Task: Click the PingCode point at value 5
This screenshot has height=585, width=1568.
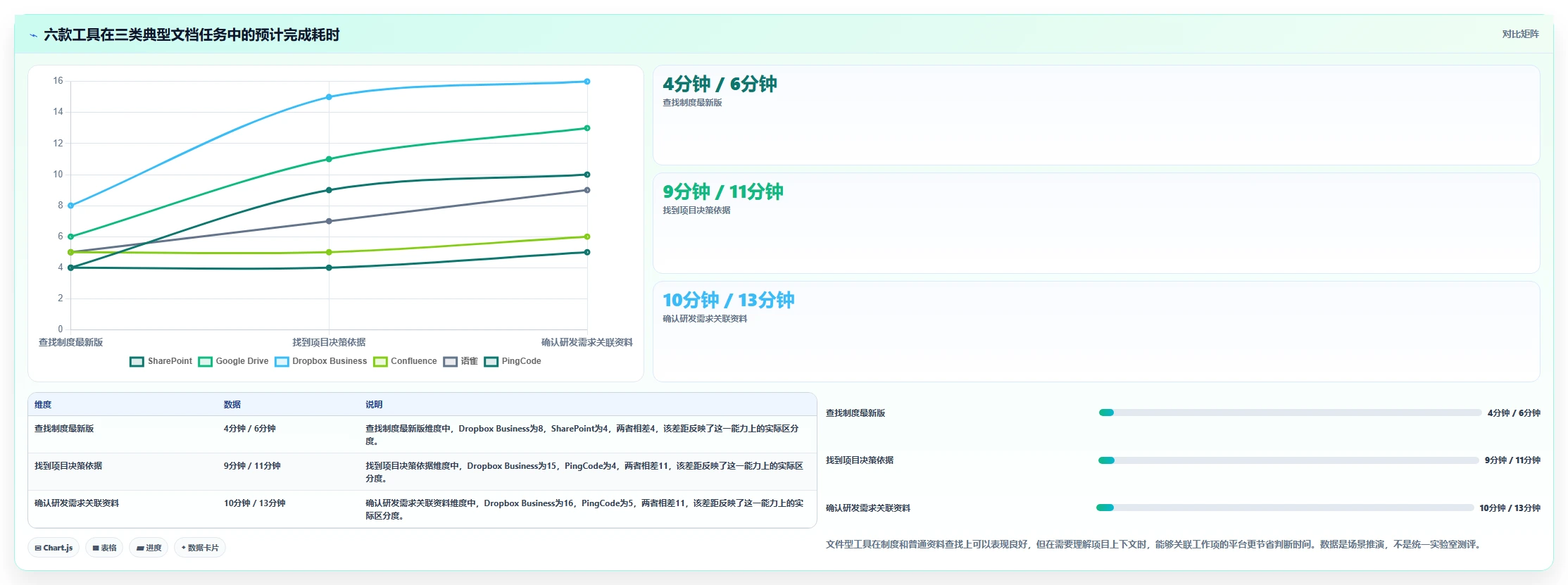Action: (x=587, y=252)
